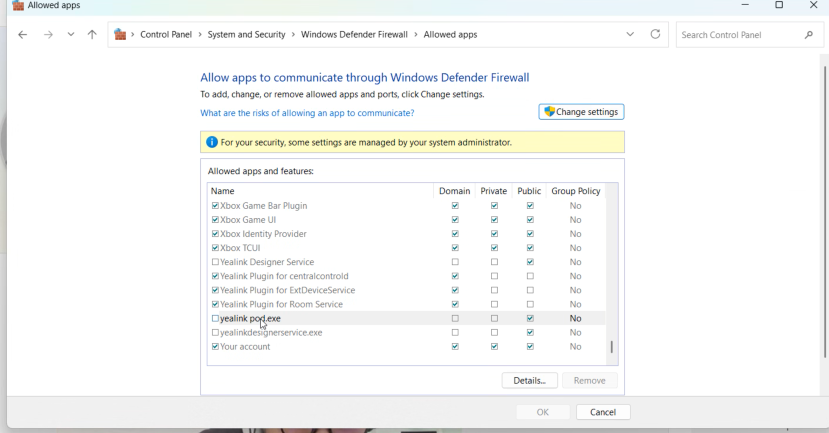
Task: Toggle Xbox Game Bar Plugin name checkbox
Action: click(x=215, y=206)
